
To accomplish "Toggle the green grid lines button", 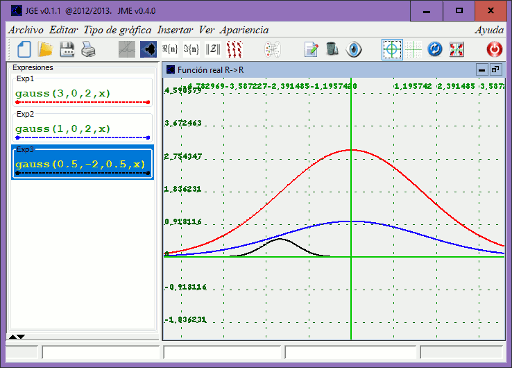I will coord(413,50).
